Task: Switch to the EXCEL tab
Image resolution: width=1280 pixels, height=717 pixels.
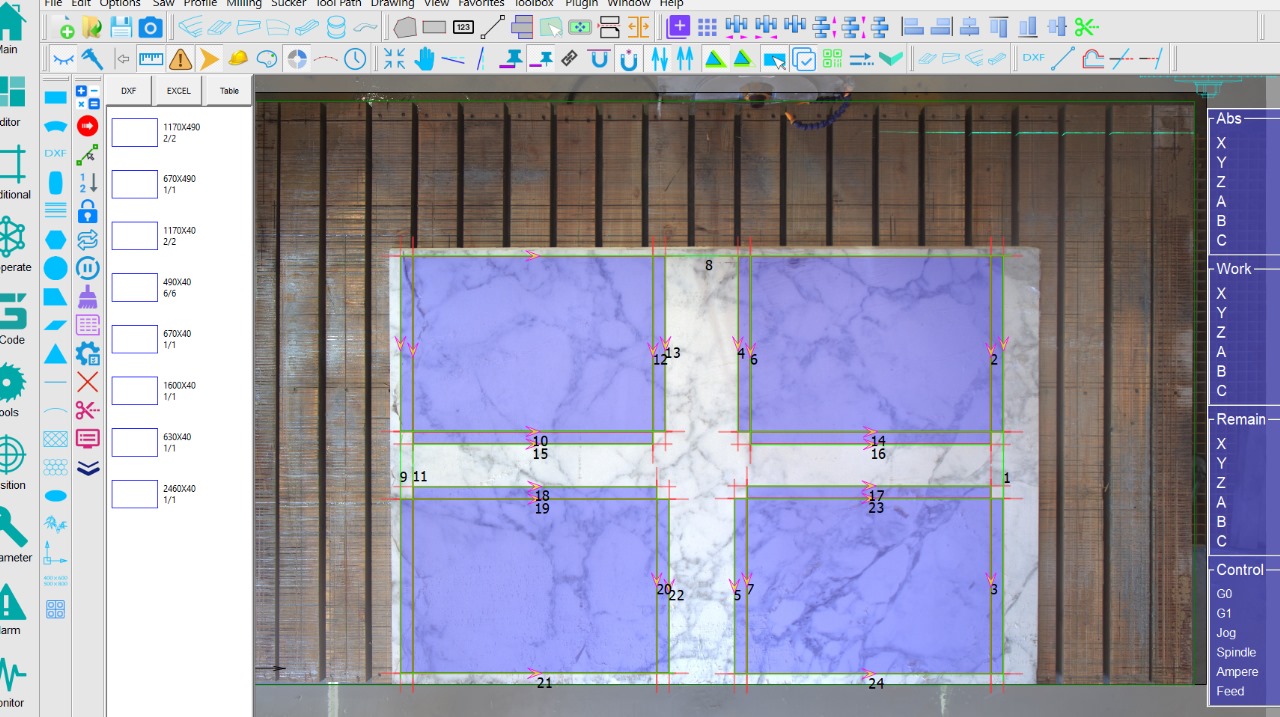Action: point(178,91)
